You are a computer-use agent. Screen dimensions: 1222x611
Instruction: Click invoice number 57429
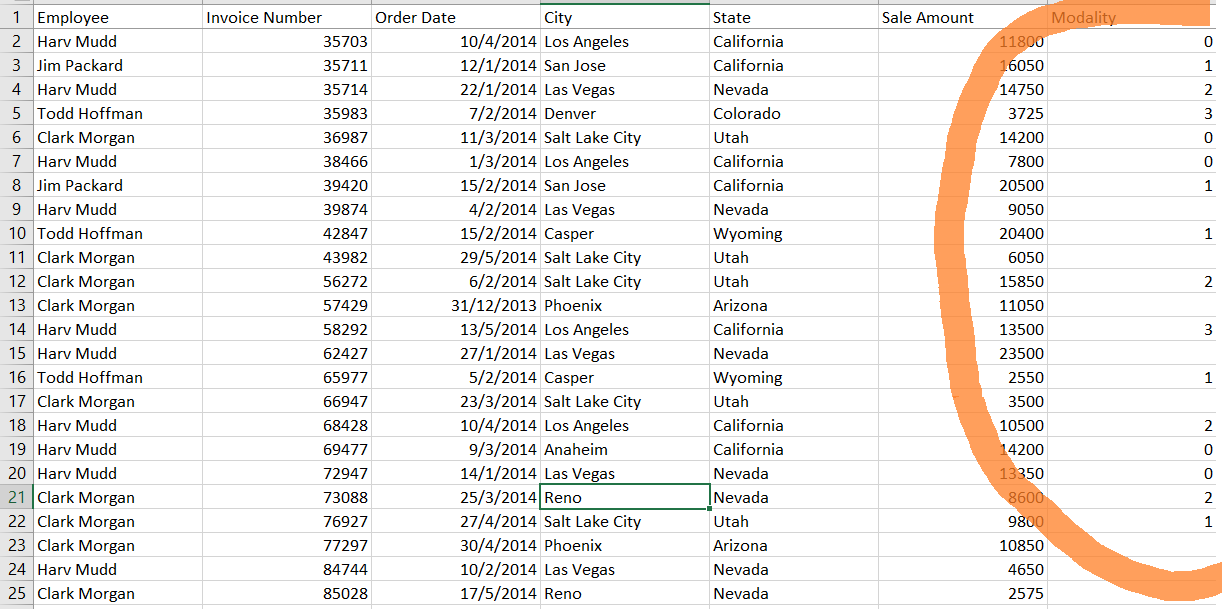[287, 305]
